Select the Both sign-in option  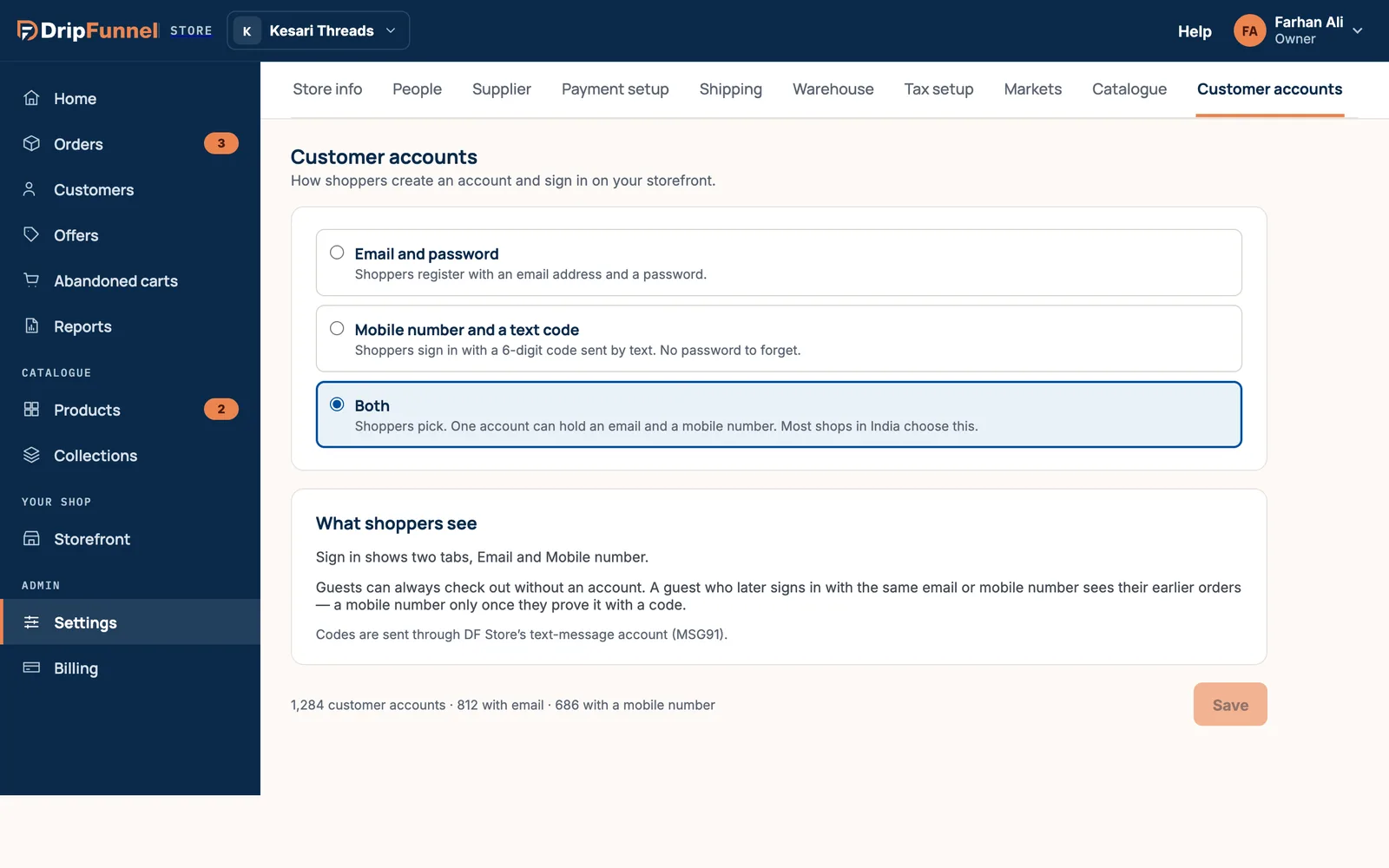click(779, 415)
